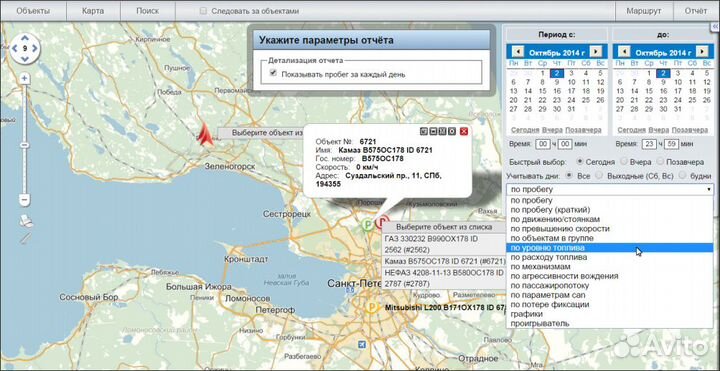The width and height of the screenshot is (720, 371).
Task: Click the red arrow vehicle marker near Зеленогорск
Action: 206,135
